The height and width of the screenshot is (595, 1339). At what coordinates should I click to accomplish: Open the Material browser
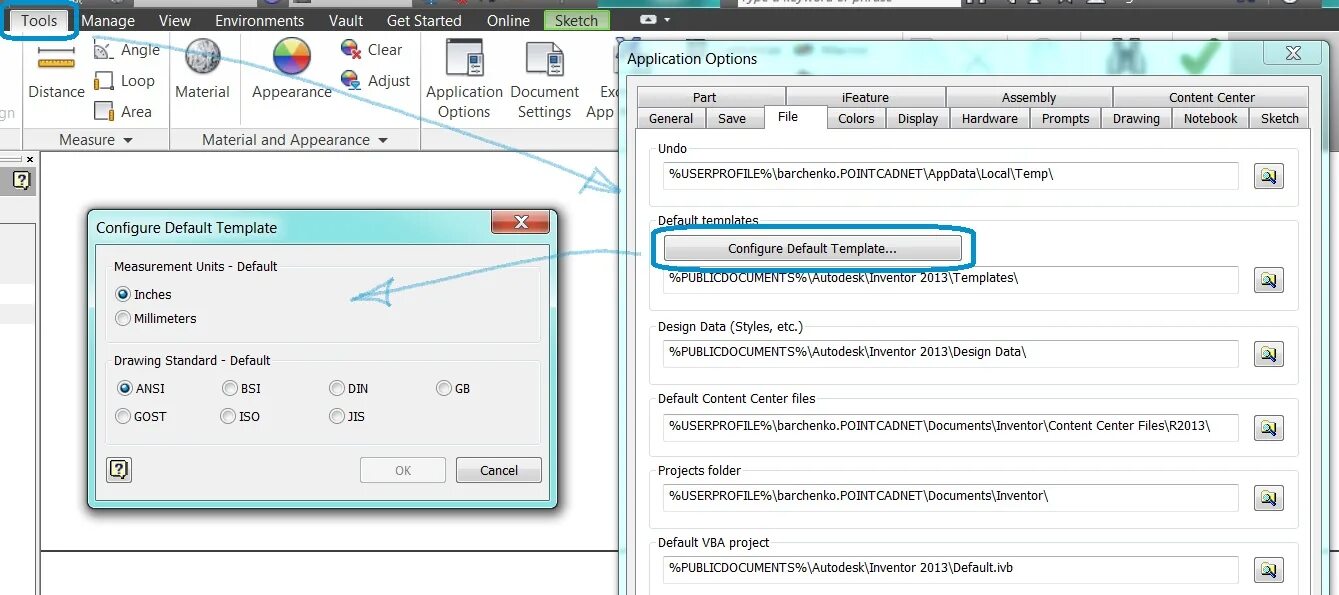(202, 70)
